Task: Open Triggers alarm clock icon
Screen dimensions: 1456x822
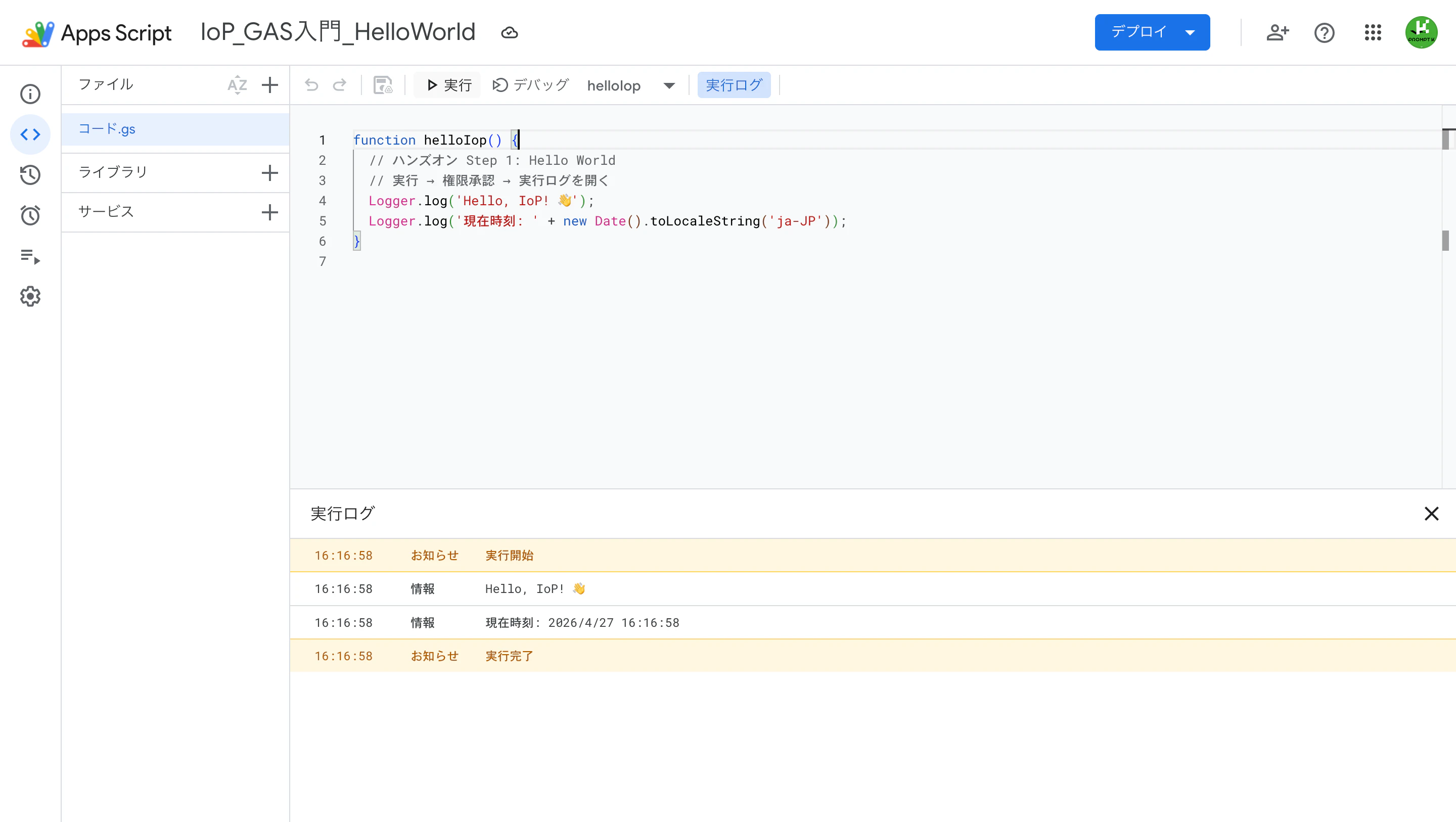Action: click(30, 215)
